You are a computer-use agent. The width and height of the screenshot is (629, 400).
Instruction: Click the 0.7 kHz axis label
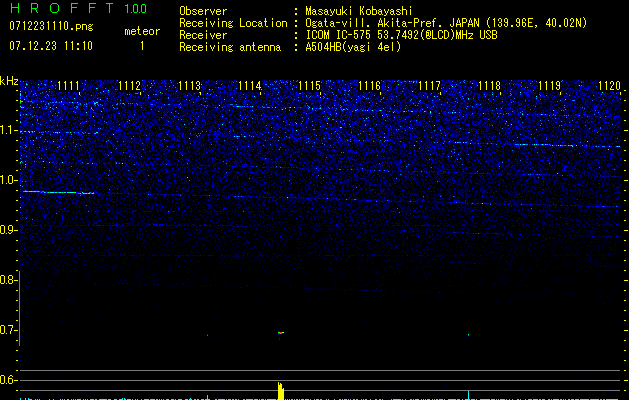click(9, 330)
